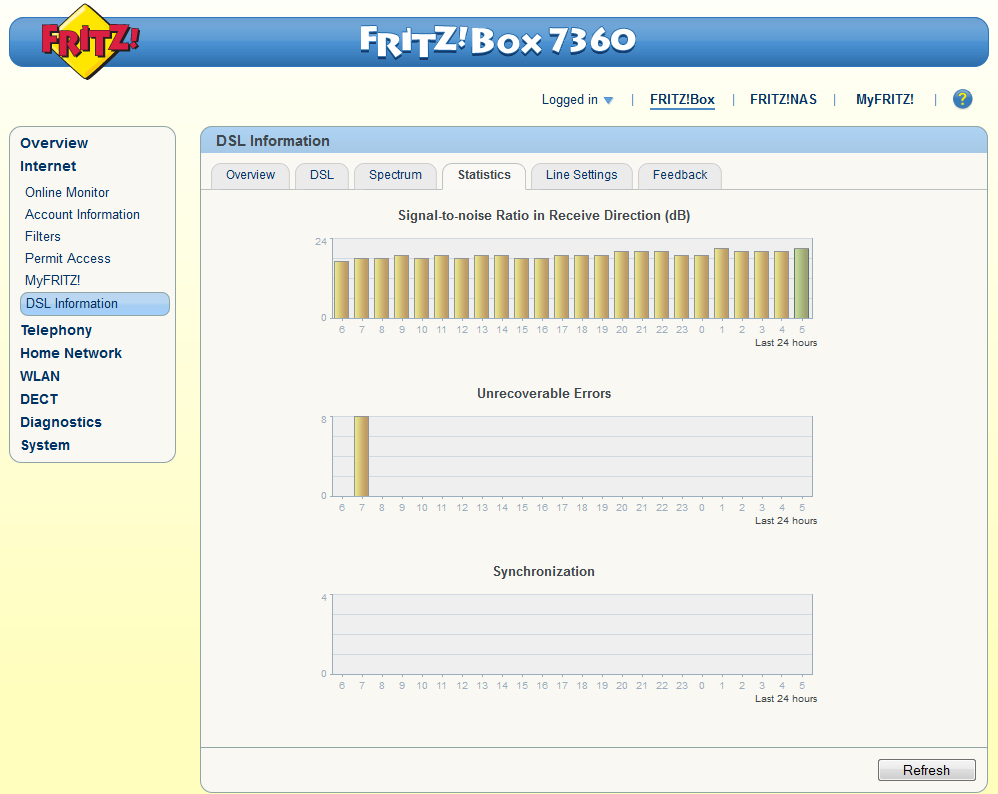The image size is (998, 794).
Task: Open Online Monitor in the sidebar
Action: coord(67,192)
